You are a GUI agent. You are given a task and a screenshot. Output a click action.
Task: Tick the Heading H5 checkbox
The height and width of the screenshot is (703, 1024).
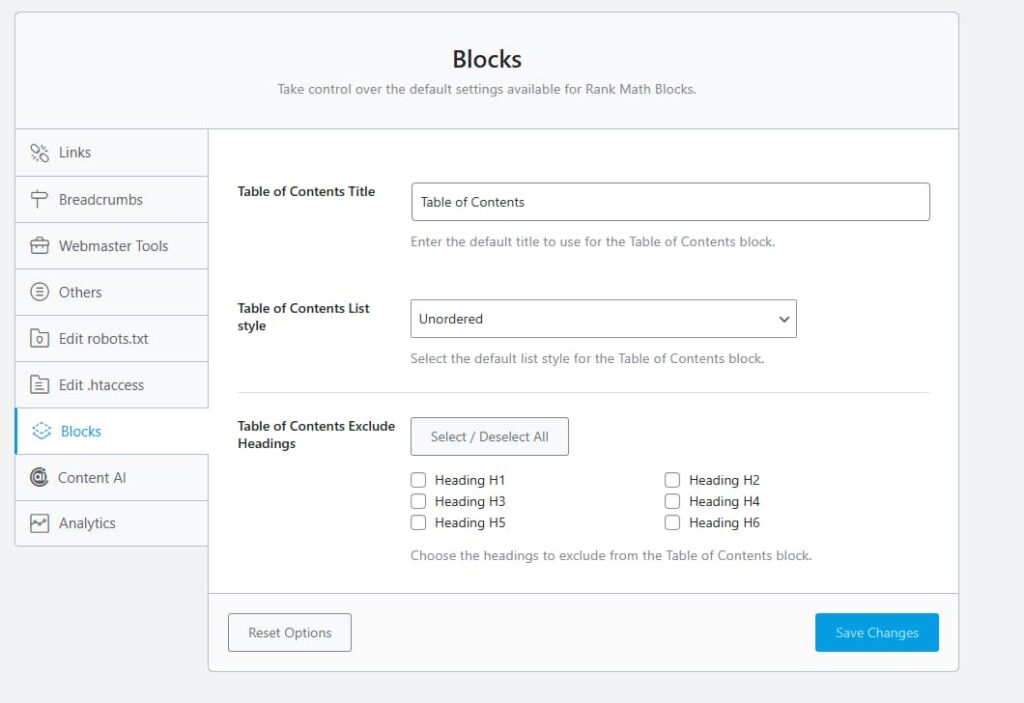[419, 523]
